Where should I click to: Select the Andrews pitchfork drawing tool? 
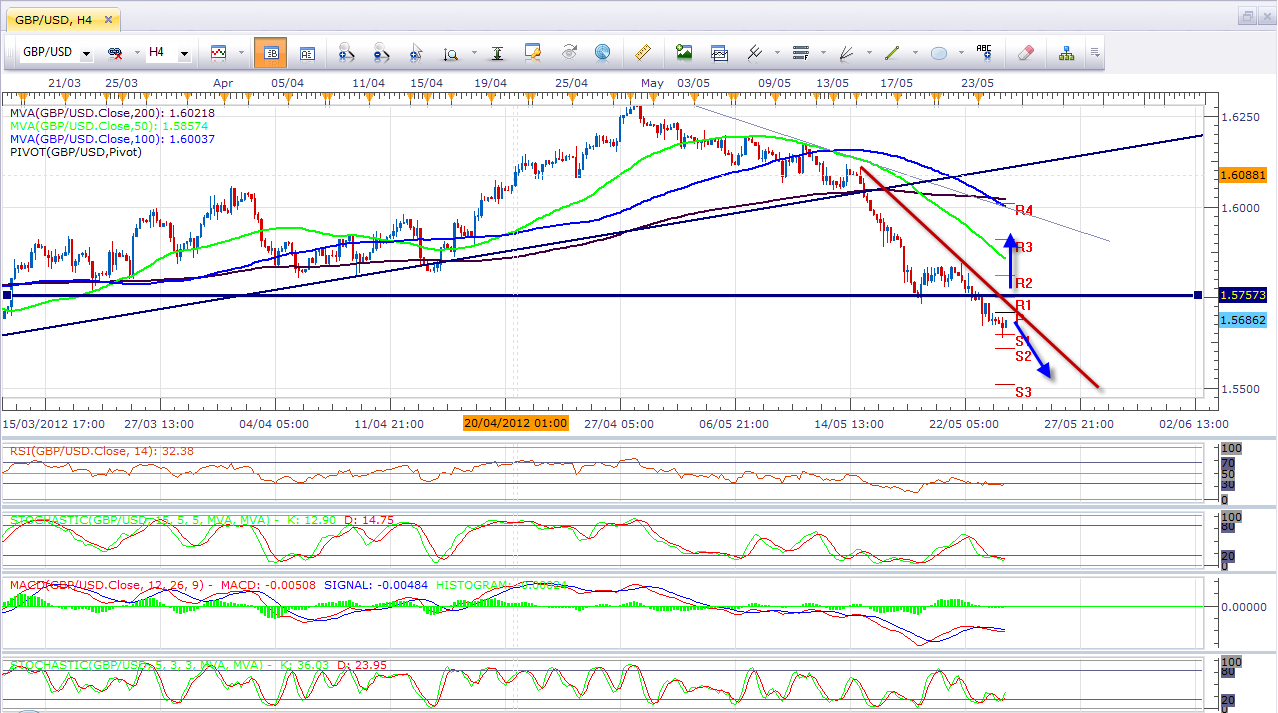point(755,52)
